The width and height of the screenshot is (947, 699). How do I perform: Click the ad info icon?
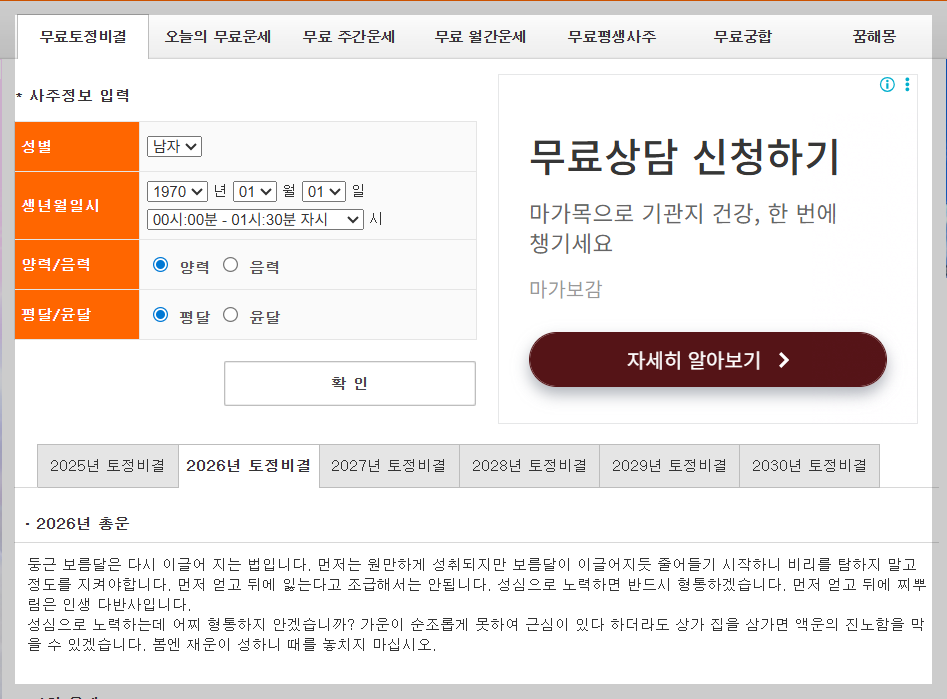coord(886,85)
